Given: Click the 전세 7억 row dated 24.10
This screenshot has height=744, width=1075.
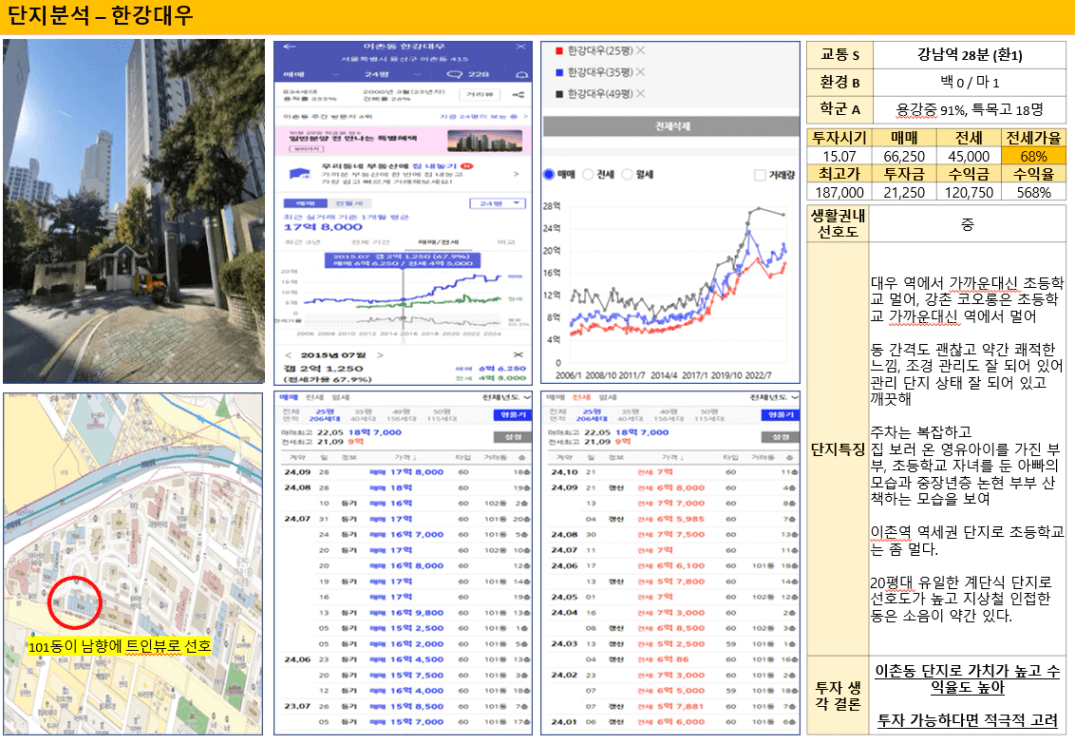Looking at the screenshot, I should click(673, 472).
